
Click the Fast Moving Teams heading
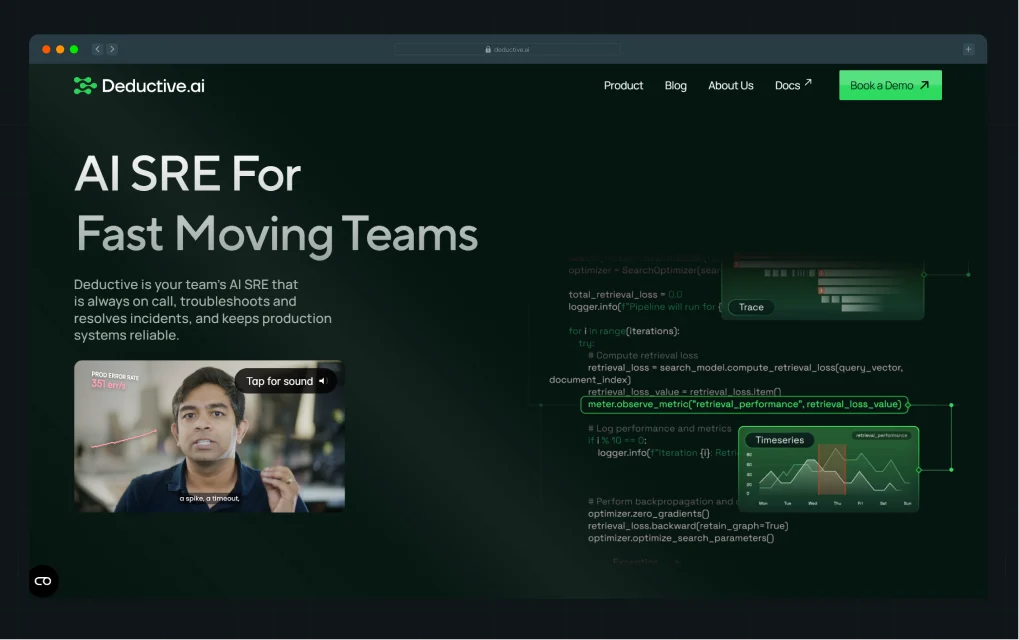pos(277,234)
